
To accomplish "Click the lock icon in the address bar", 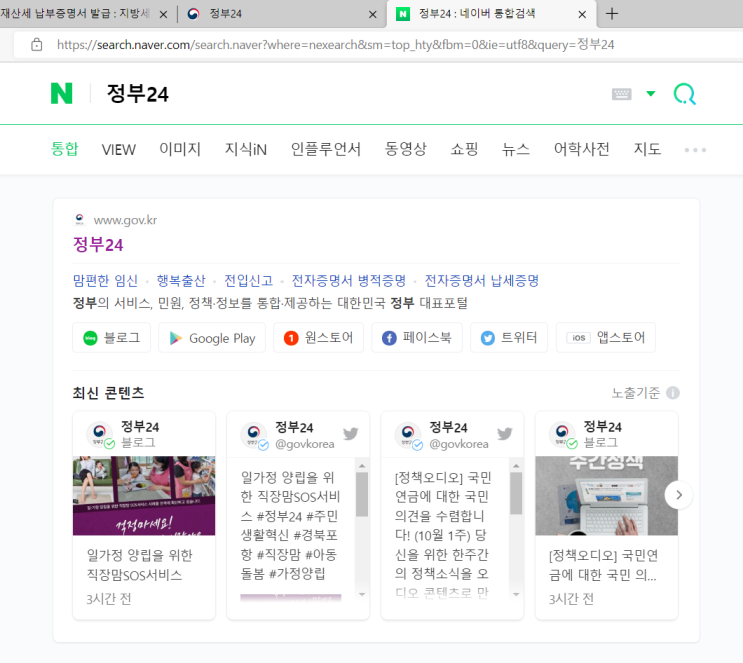I will point(36,45).
